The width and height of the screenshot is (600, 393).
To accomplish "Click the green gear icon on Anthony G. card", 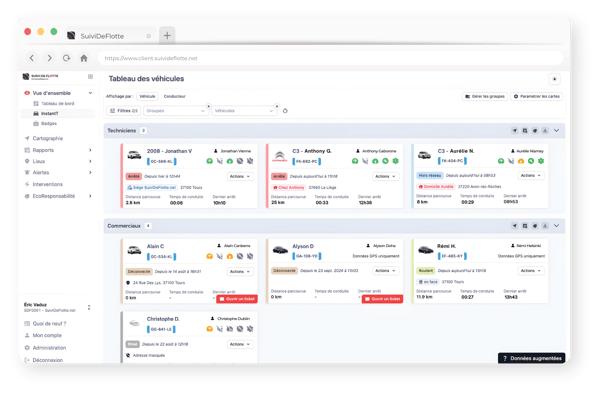I will pyautogui.click(x=396, y=161).
